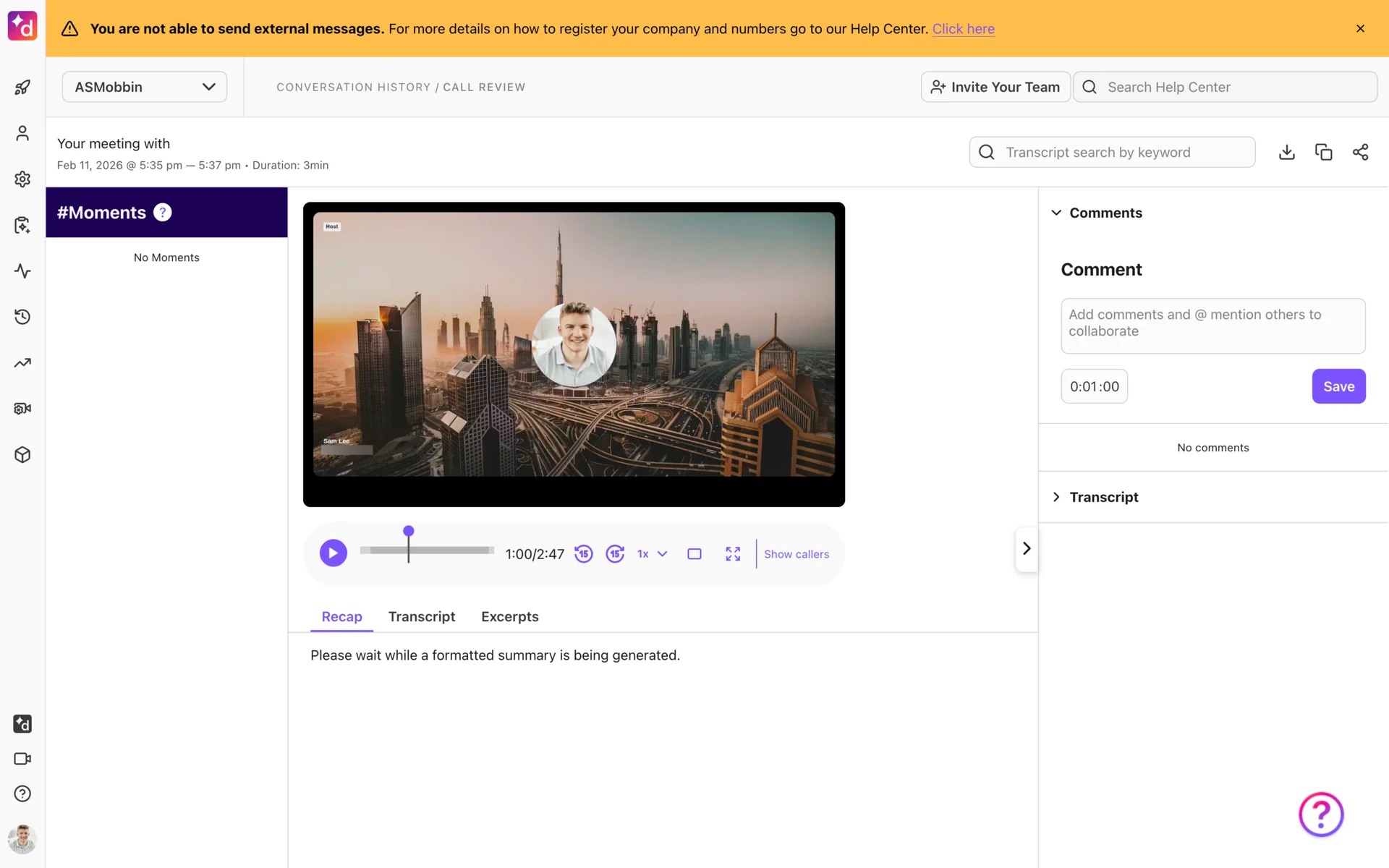Open conversation history from sidebar
This screenshot has width=1389, height=868.
pyautogui.click(x=22, y=317)
